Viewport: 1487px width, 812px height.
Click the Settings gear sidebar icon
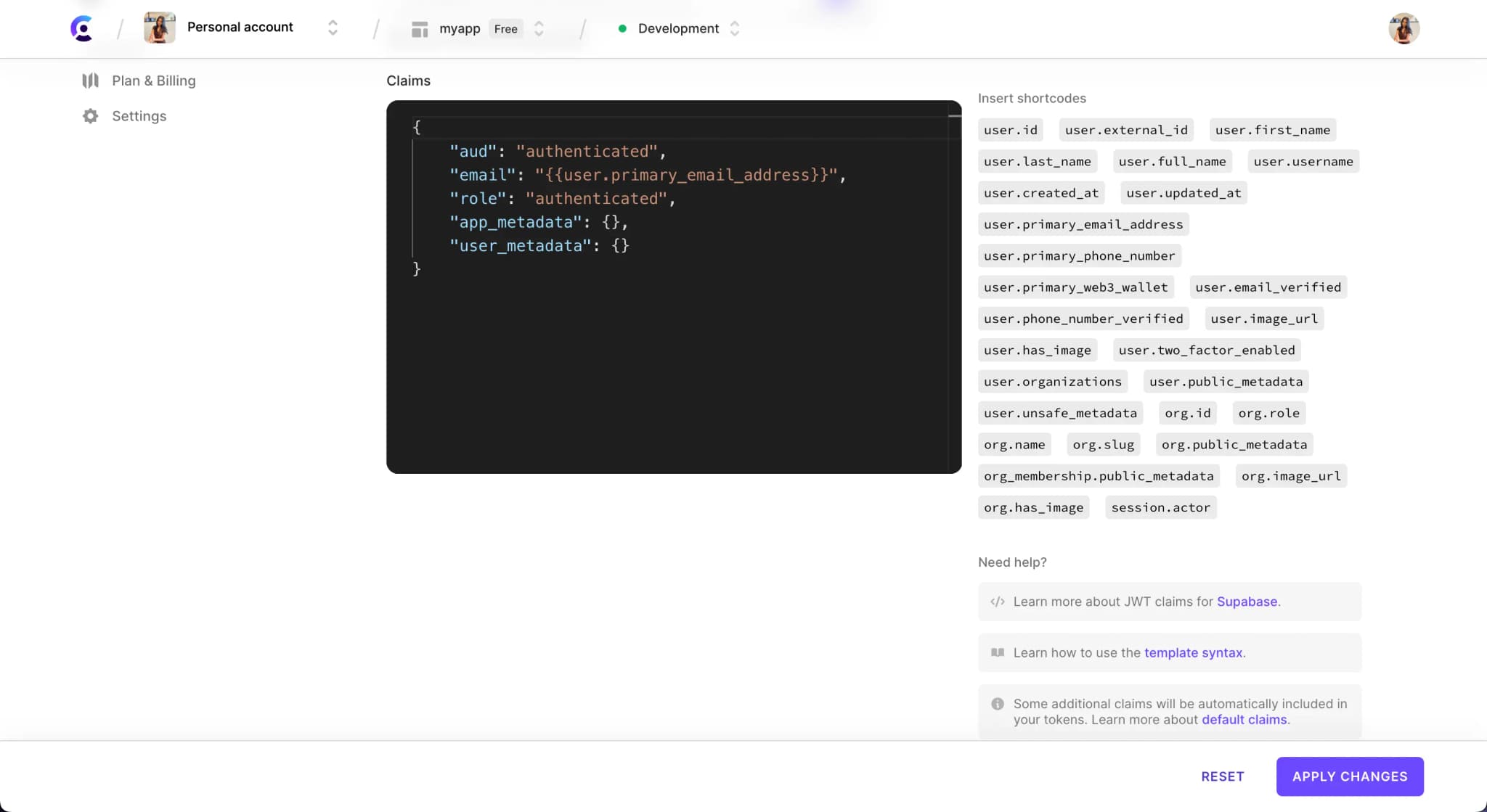pos(89,116)
